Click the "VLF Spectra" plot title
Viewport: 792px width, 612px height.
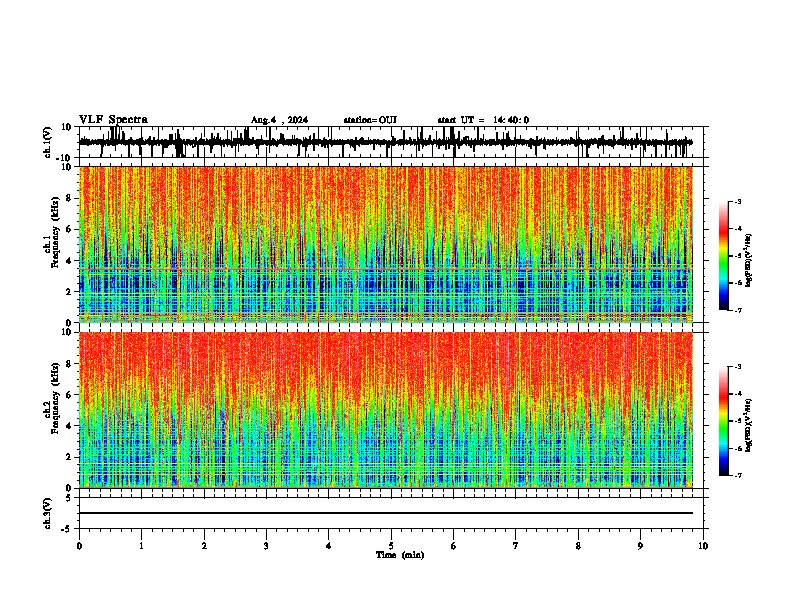113,120
